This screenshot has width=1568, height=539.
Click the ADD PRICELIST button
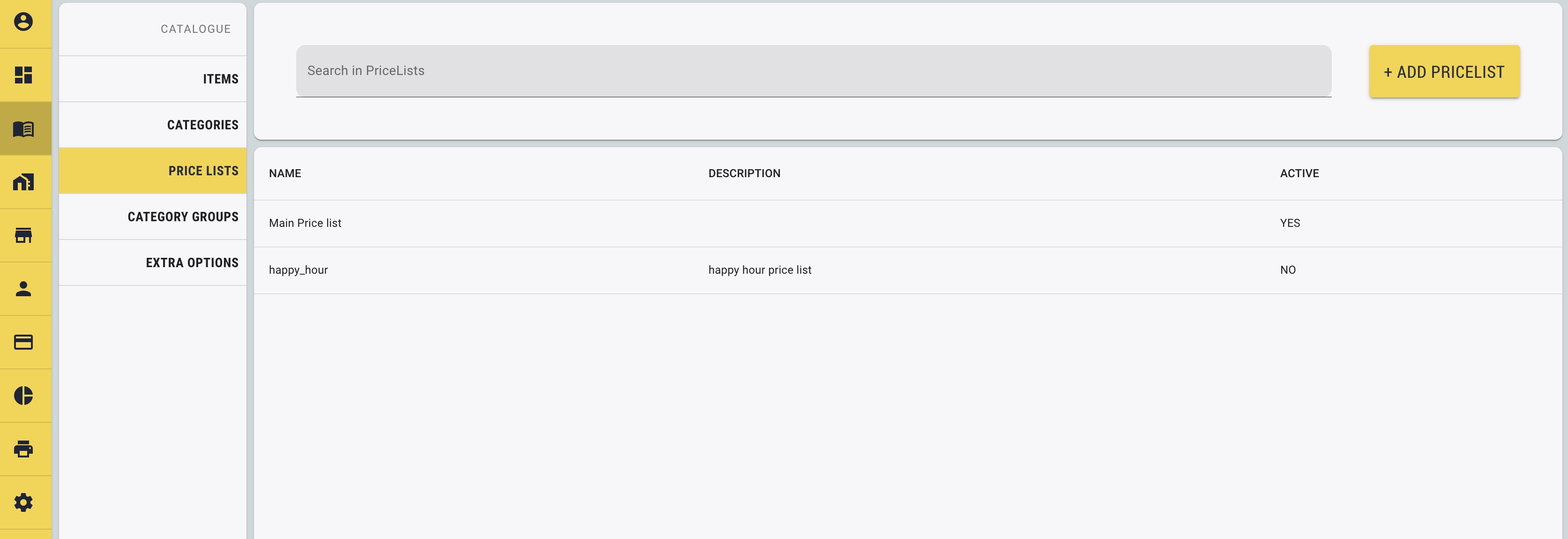[x=1444, y=72]
